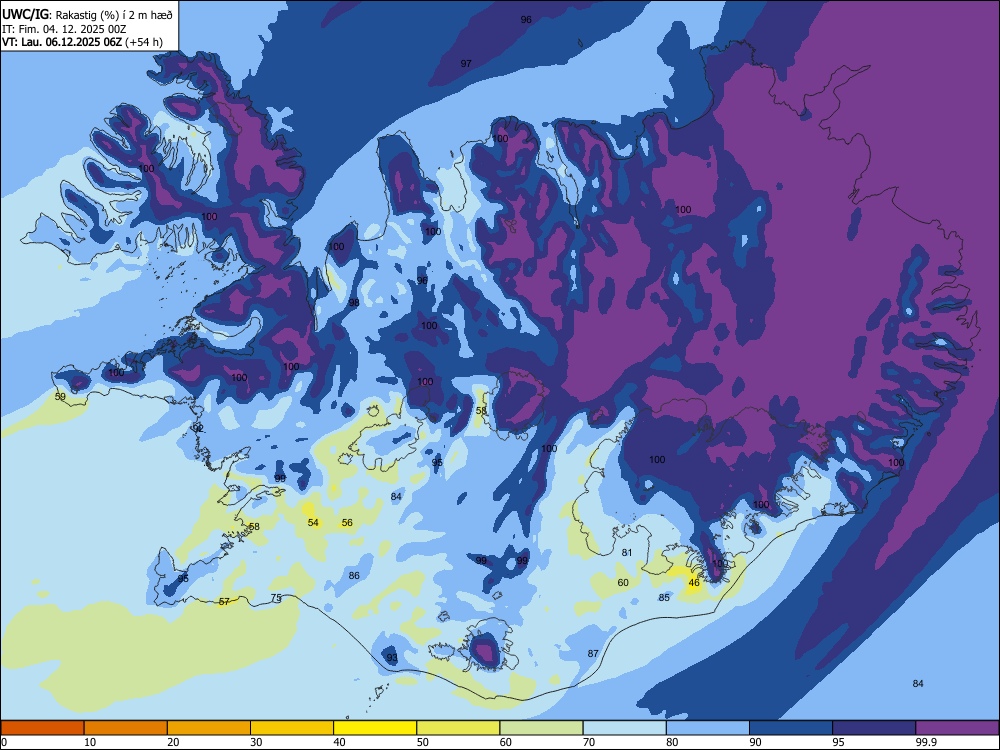The height and width of the screenshot is (750, 1000).
Task: Click the '99.9' legend scale label
Action: click(926, 742)
